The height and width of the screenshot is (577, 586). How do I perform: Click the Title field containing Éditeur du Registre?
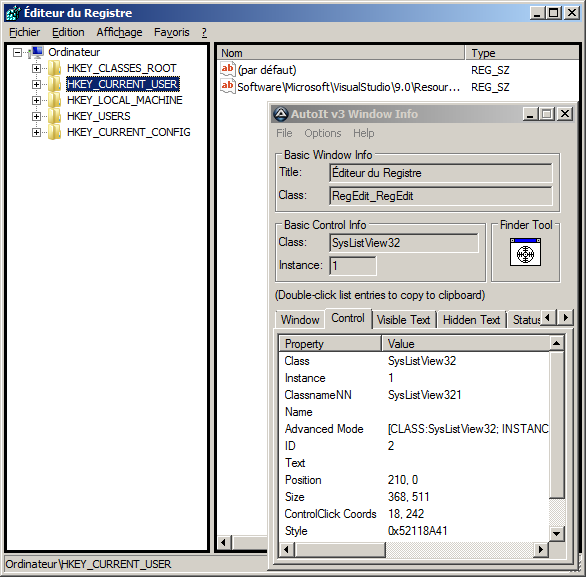click(441, 173)
